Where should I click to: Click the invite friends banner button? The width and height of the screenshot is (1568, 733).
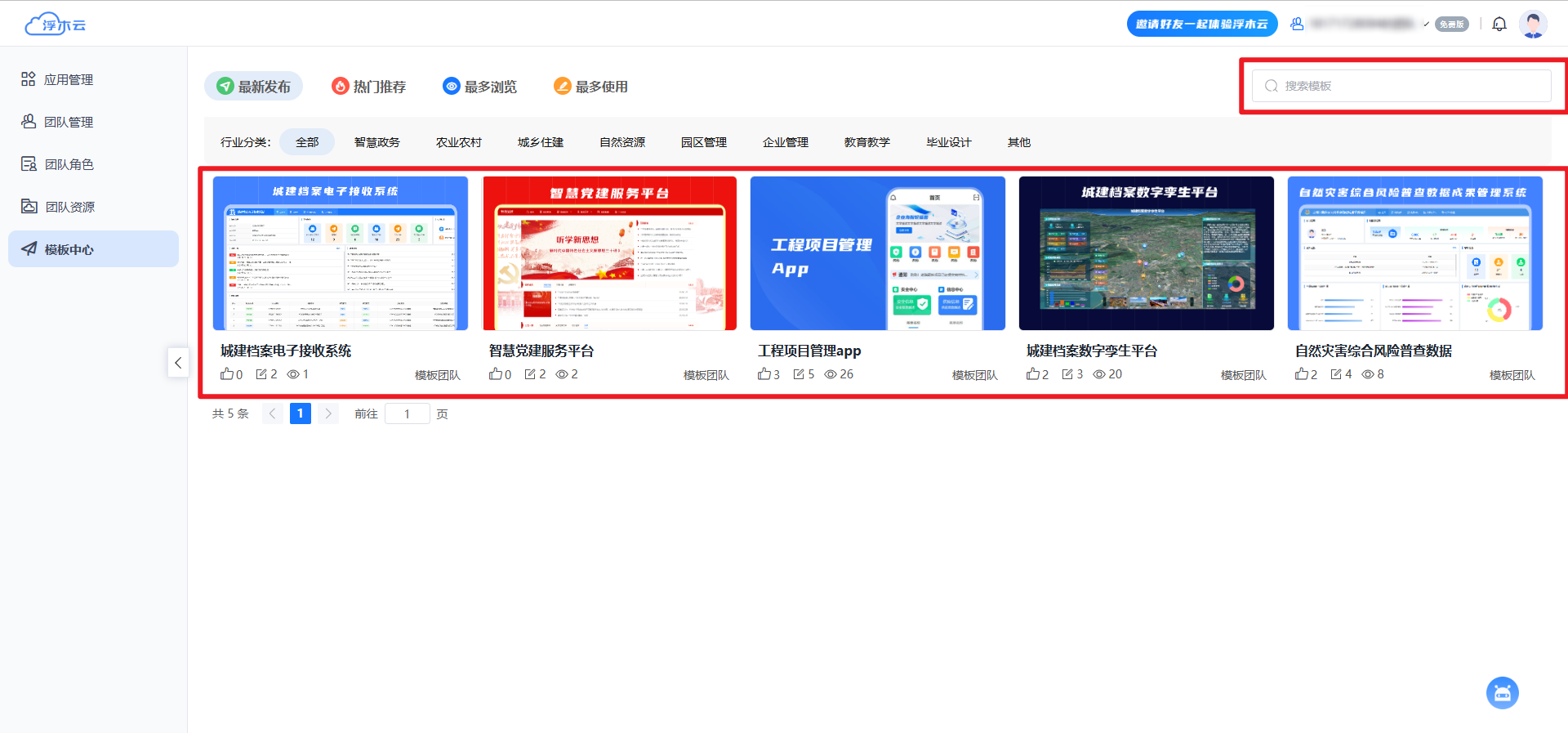click(x=1201, y=25)
